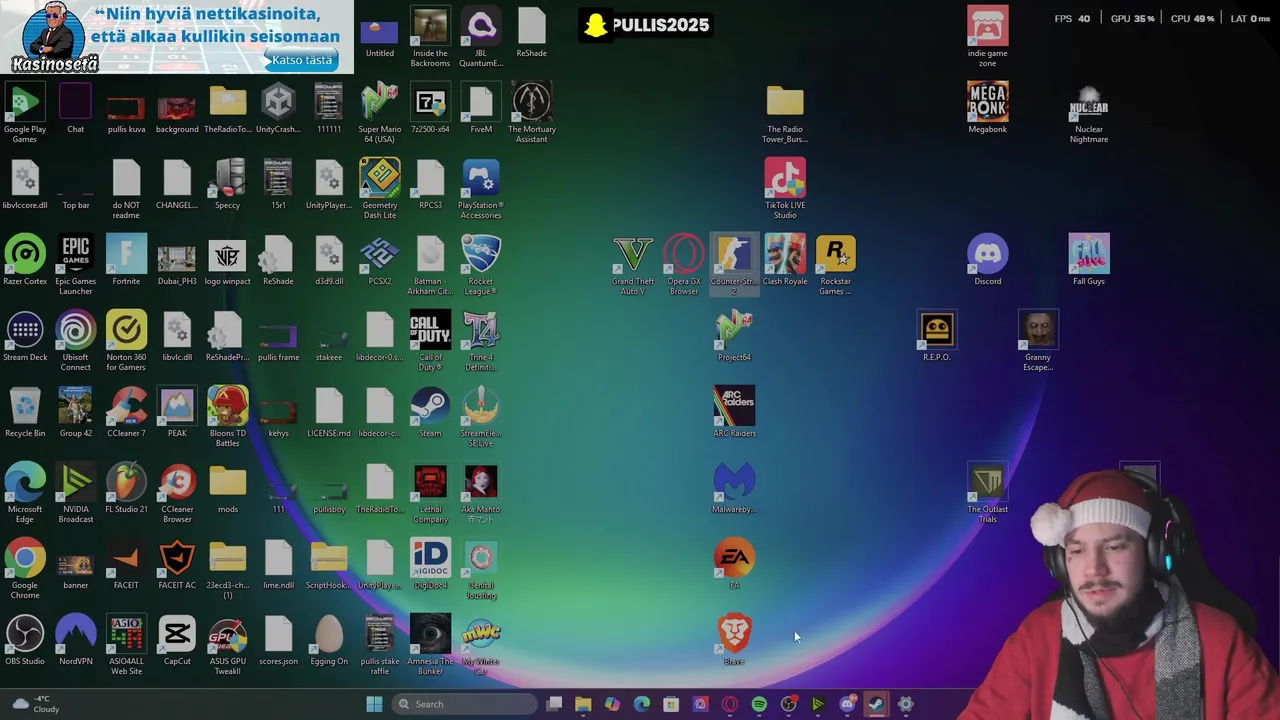
Task: Launch Ubisoft Connect shortcut
Action: [x=76, y=340]
